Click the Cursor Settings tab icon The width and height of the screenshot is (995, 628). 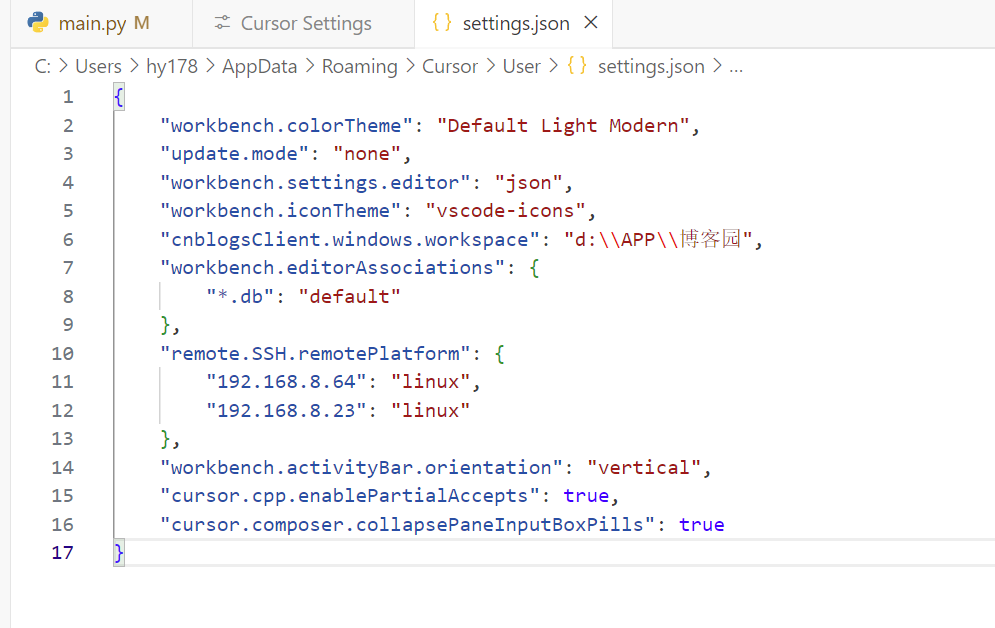pyautogui.click(x=221, y=23)
